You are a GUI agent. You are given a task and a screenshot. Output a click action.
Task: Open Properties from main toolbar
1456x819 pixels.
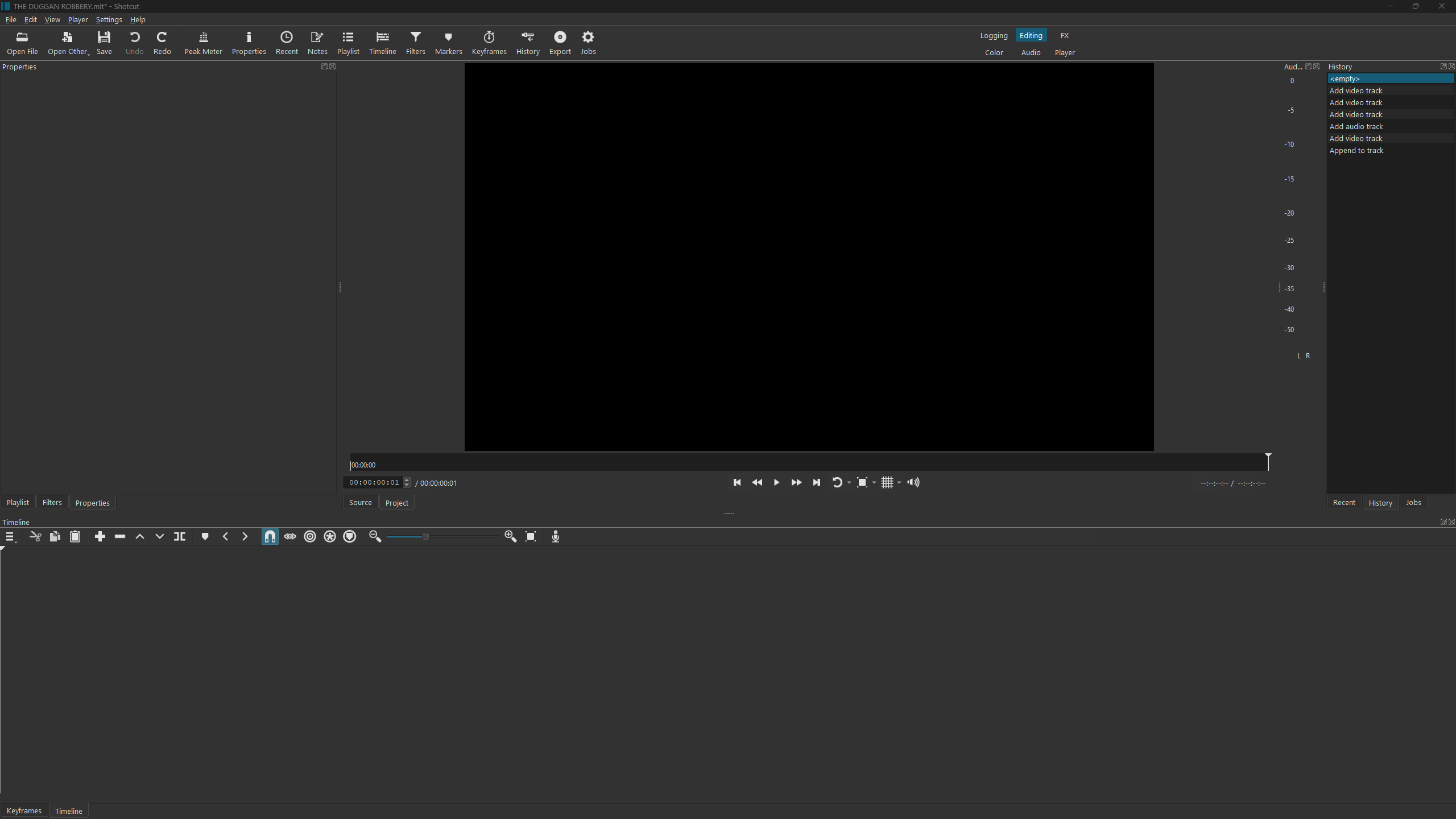(x=249, y=43)
